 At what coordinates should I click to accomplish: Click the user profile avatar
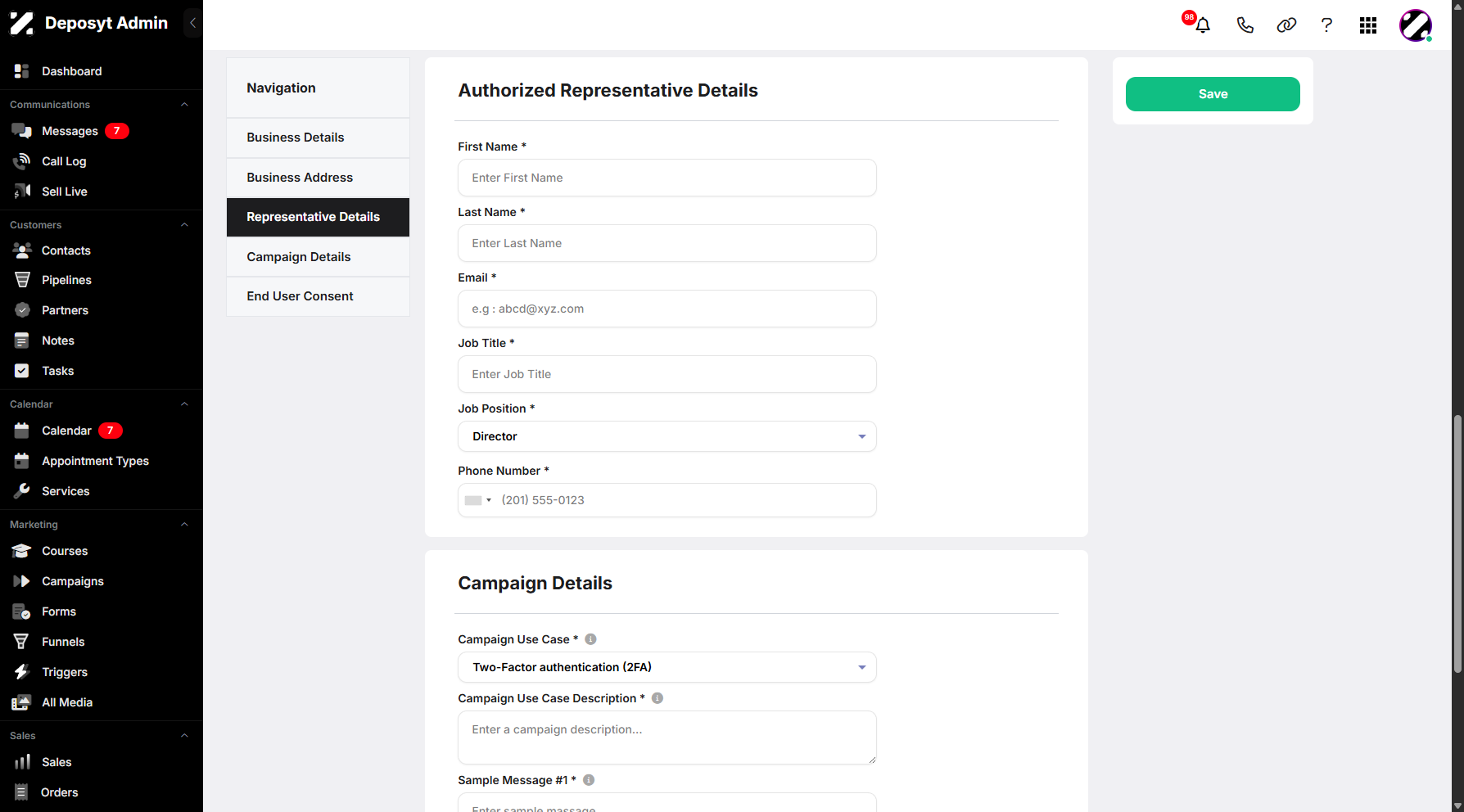1416,25
